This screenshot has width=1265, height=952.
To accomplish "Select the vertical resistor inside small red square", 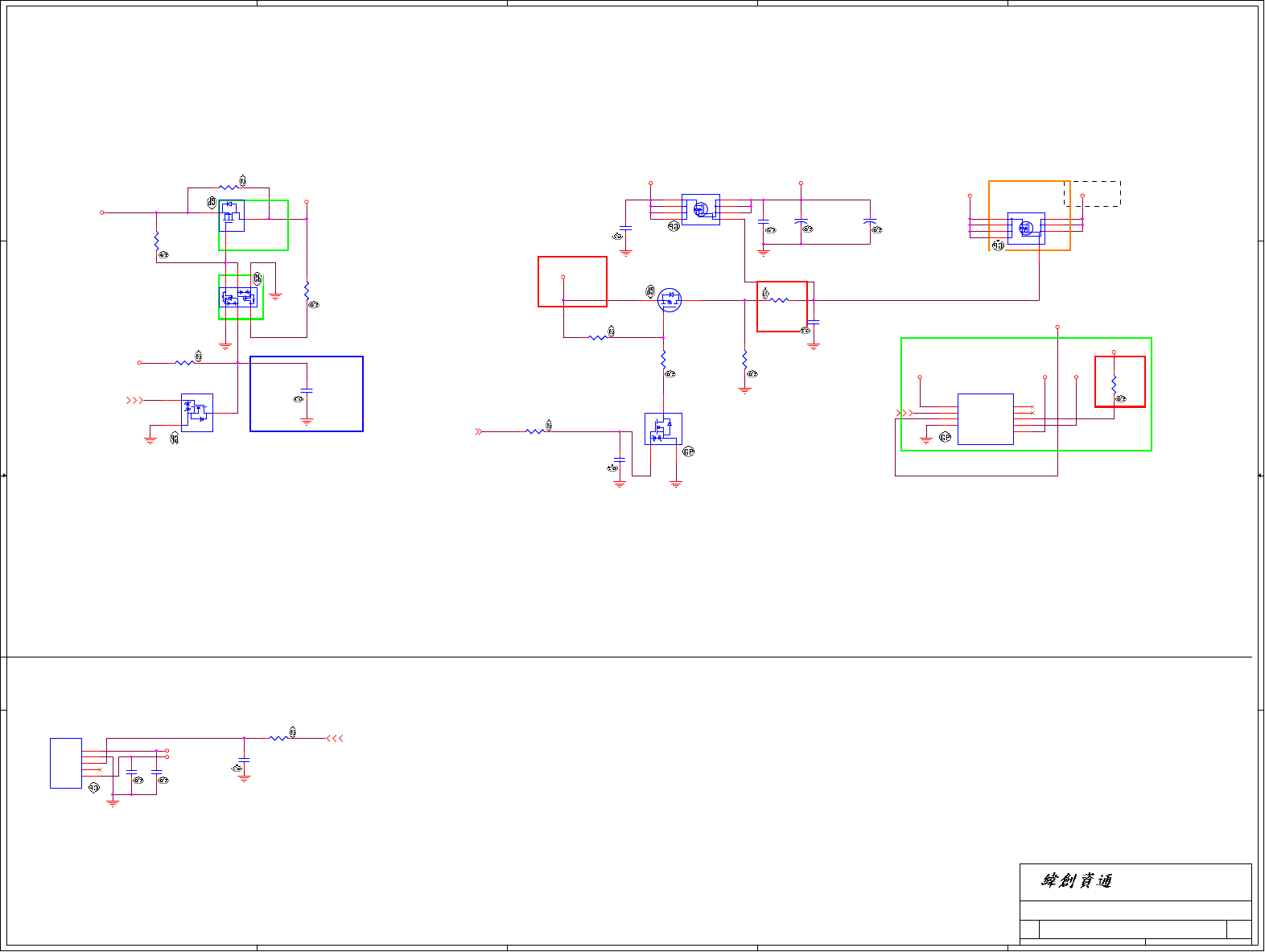I will pyautogui.click(x=1114, y=385).
